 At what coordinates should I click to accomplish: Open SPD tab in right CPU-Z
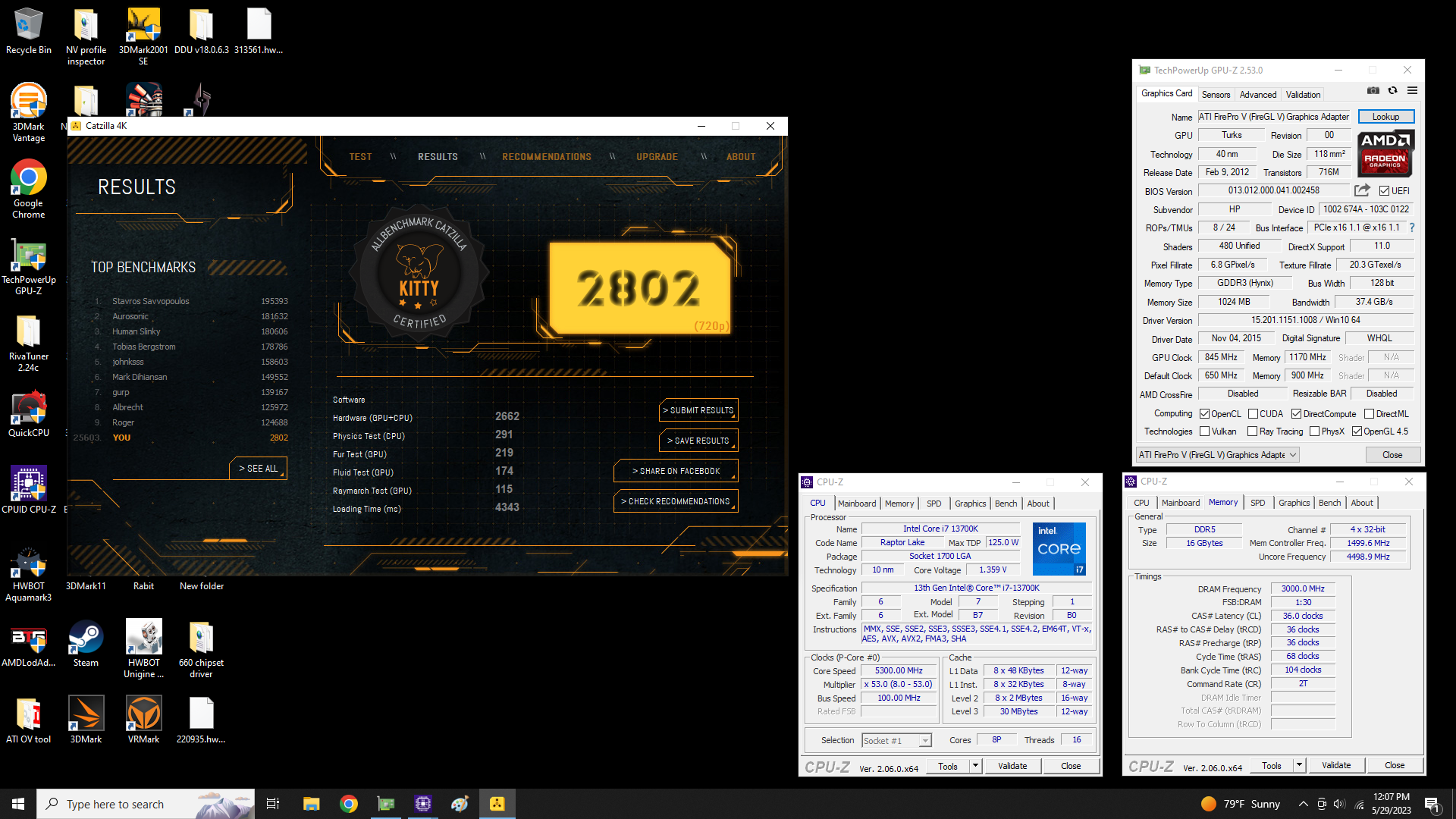tap(1257, 503)
